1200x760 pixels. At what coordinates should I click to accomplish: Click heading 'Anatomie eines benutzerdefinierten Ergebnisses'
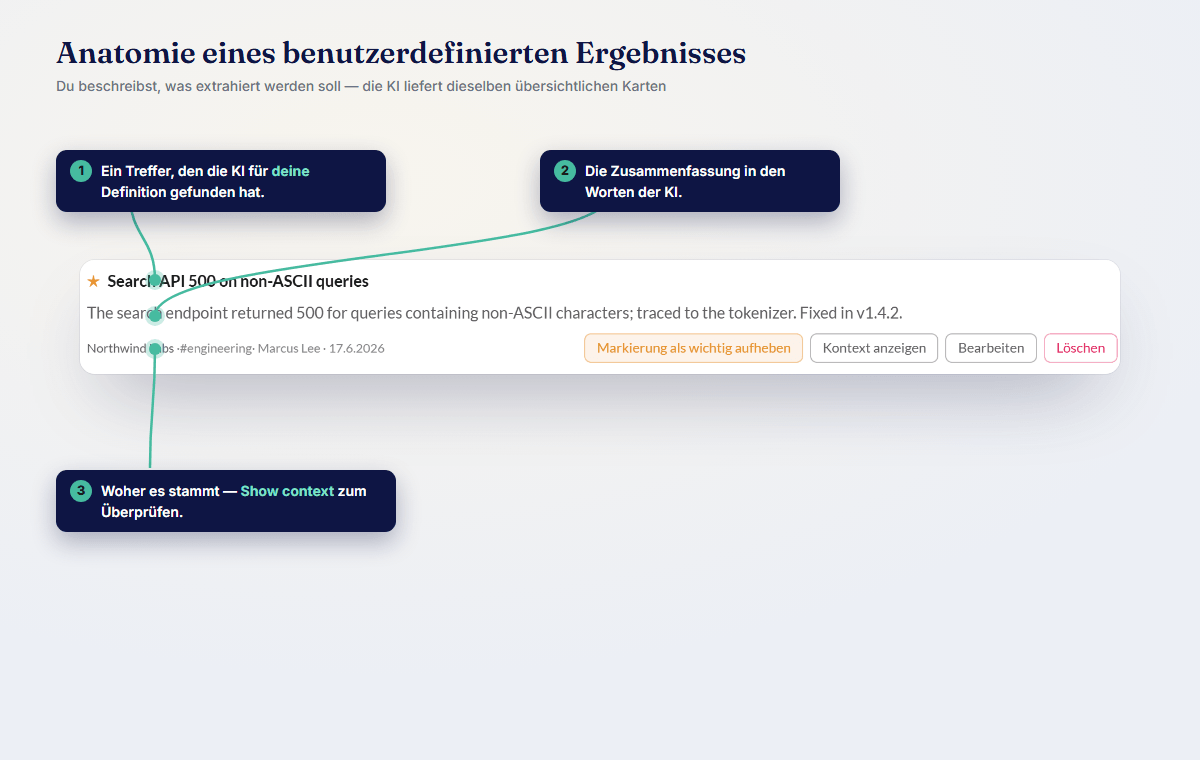(x=401, y=53)
